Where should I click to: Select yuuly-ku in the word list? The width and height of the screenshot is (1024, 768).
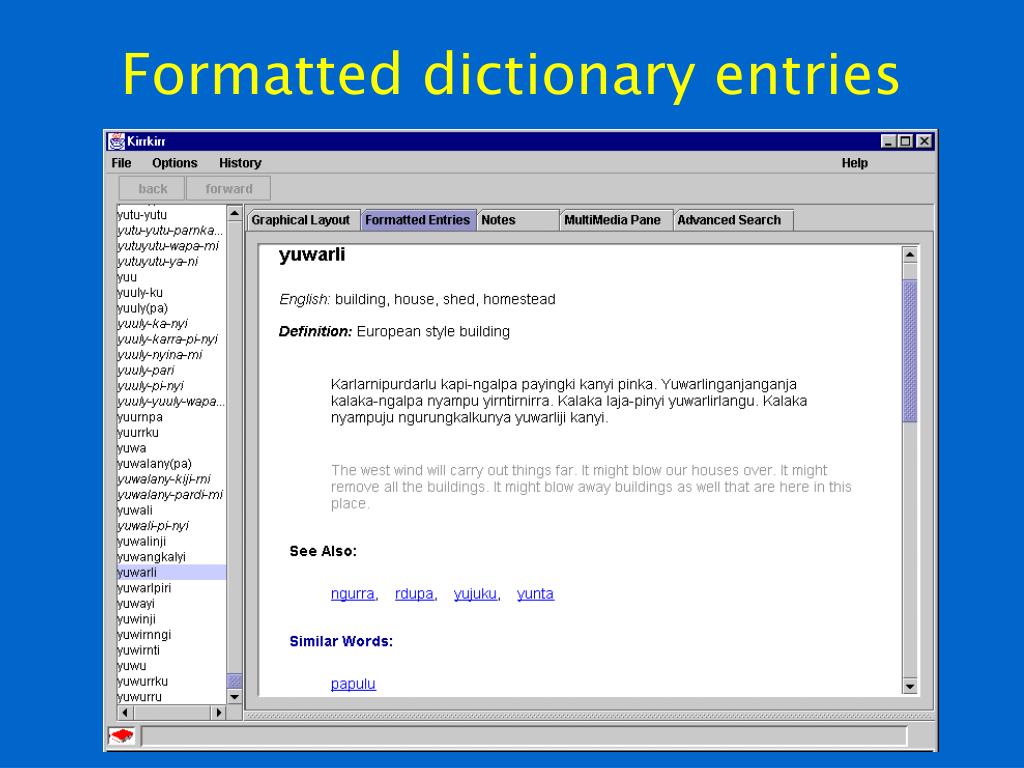click(x=171, y=293)
